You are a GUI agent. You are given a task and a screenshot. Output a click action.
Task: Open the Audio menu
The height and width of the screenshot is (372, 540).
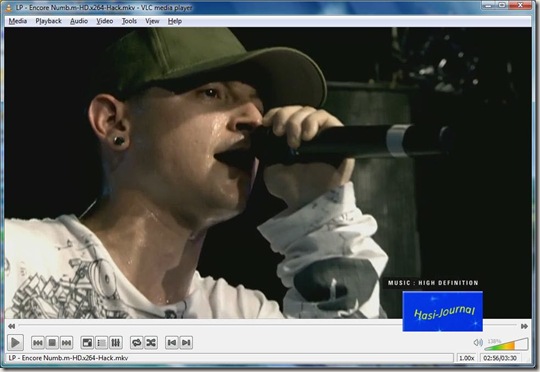[x=79, y=21]
